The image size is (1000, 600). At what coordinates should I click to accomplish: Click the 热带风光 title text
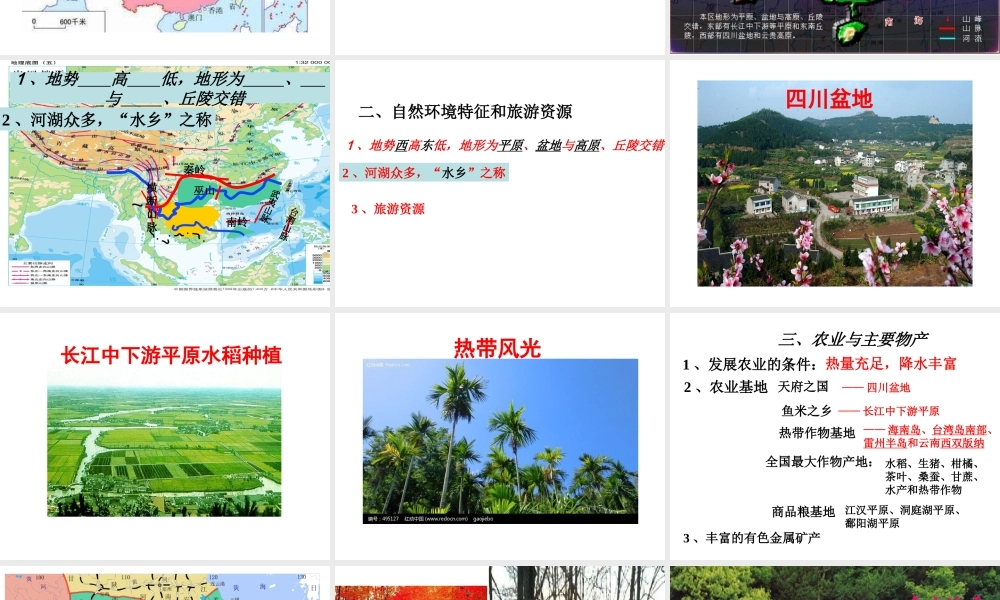click(x=497, y=348)
